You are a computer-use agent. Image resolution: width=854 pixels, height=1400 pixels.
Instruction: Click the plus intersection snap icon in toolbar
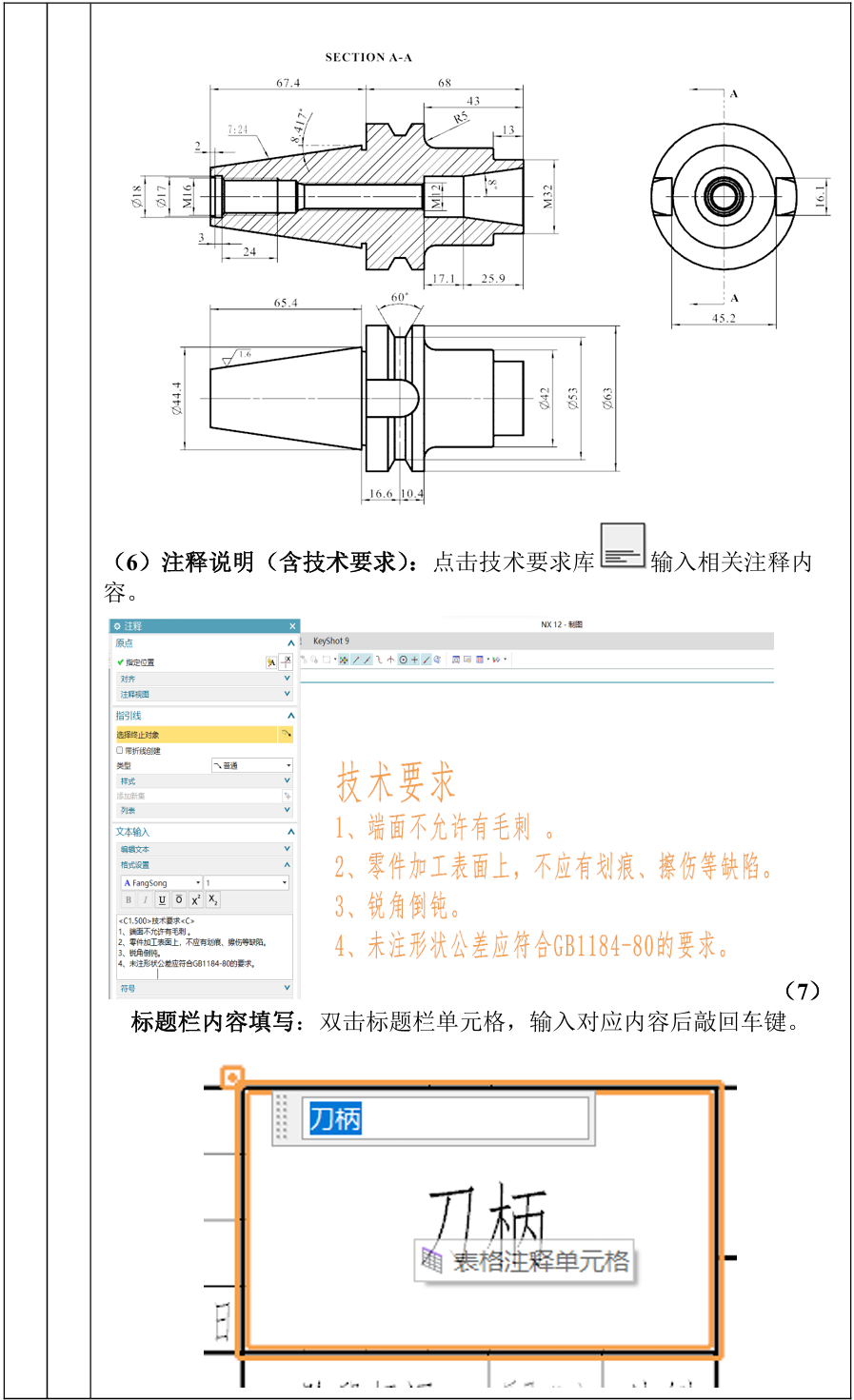[x=414, y=660]
